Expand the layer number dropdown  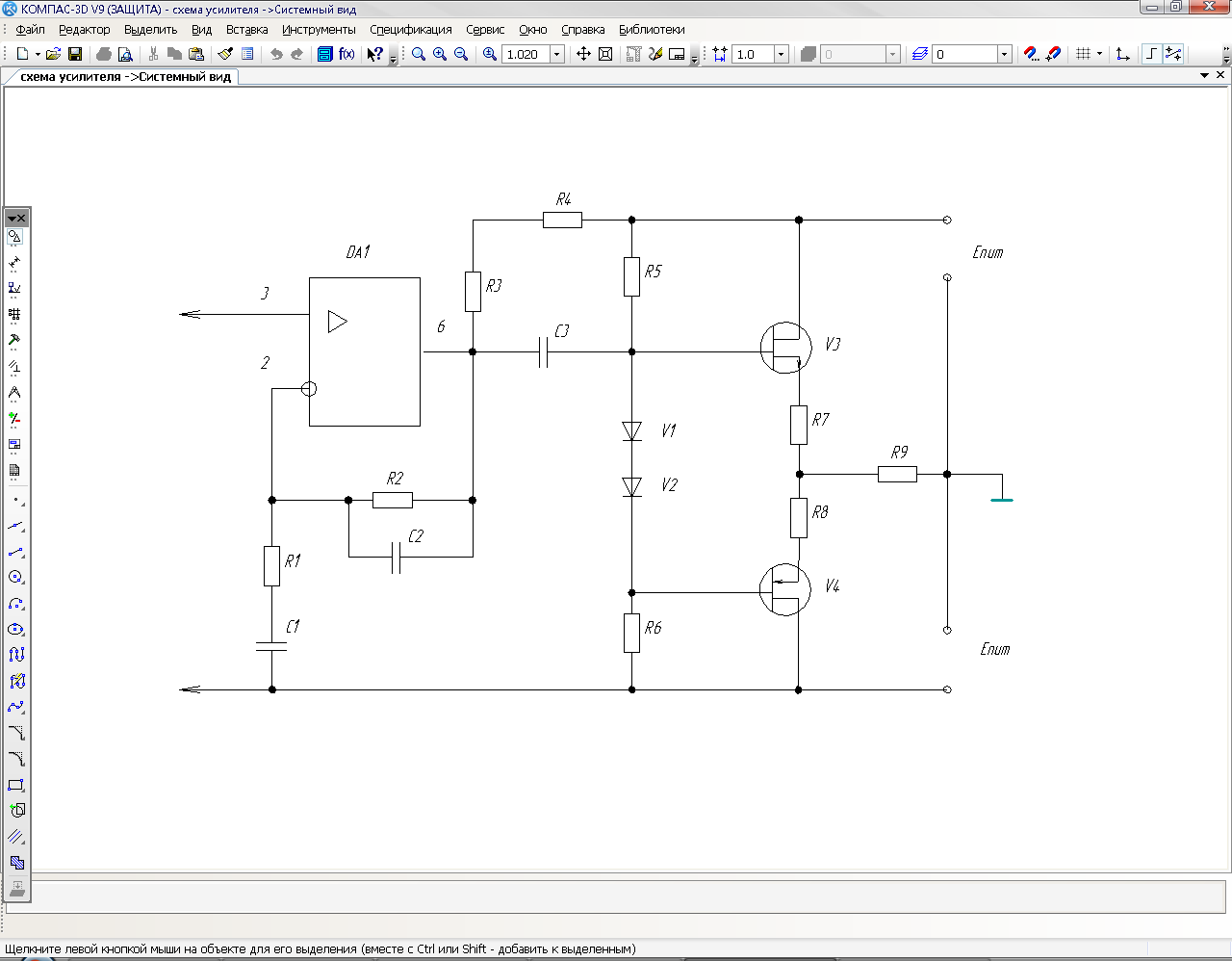(x=1004, y=55)
